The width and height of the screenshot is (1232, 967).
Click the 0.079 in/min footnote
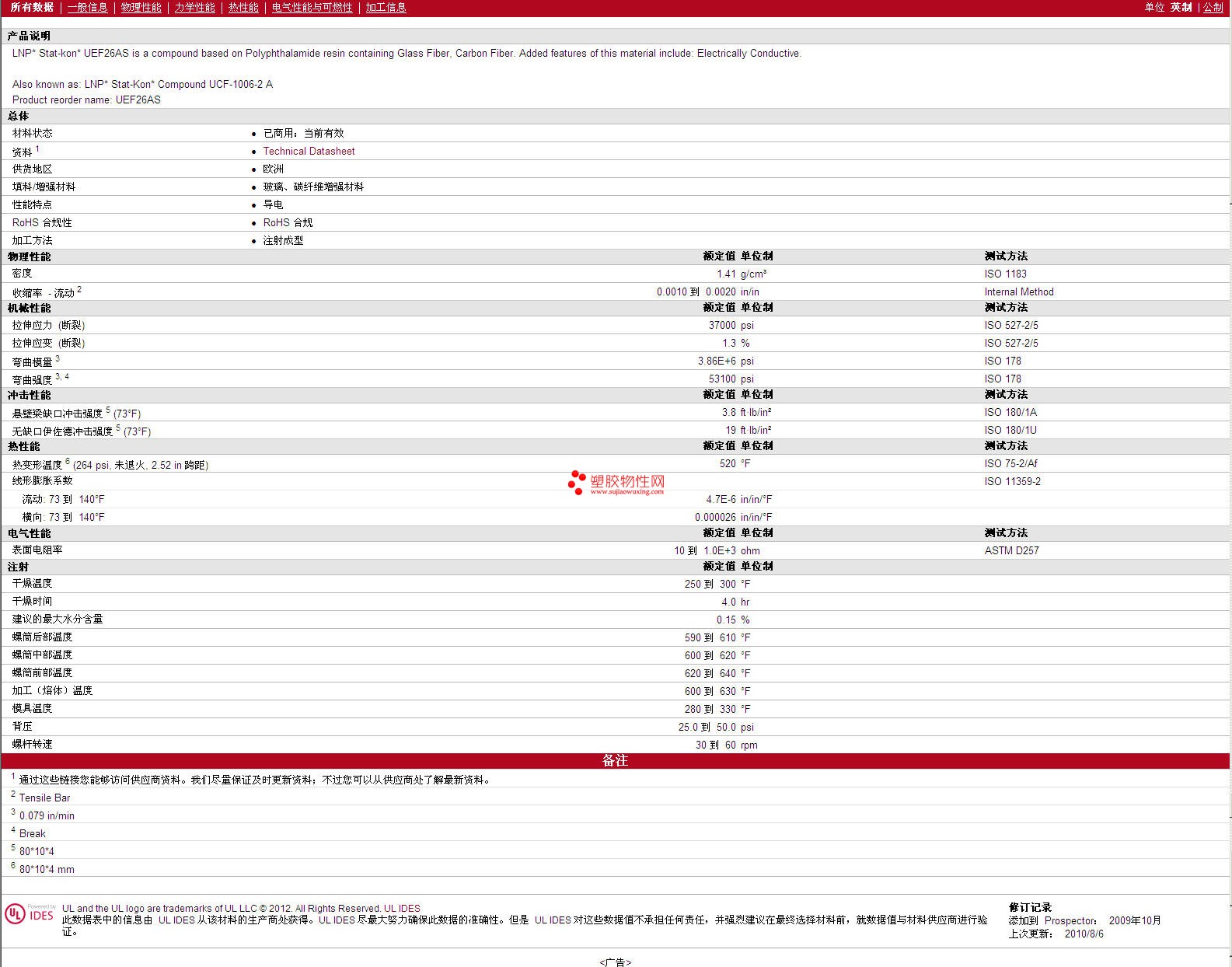click(x=47, y=815)
